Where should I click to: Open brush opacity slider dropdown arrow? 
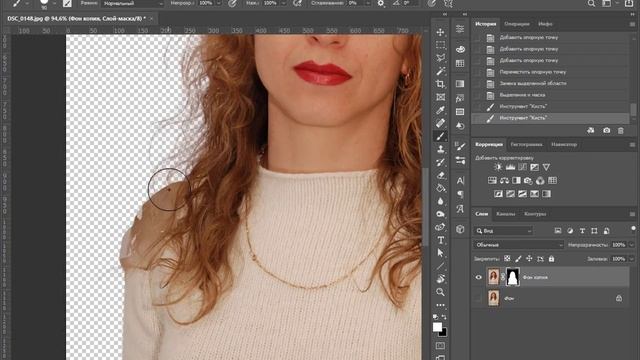[219, 4]
